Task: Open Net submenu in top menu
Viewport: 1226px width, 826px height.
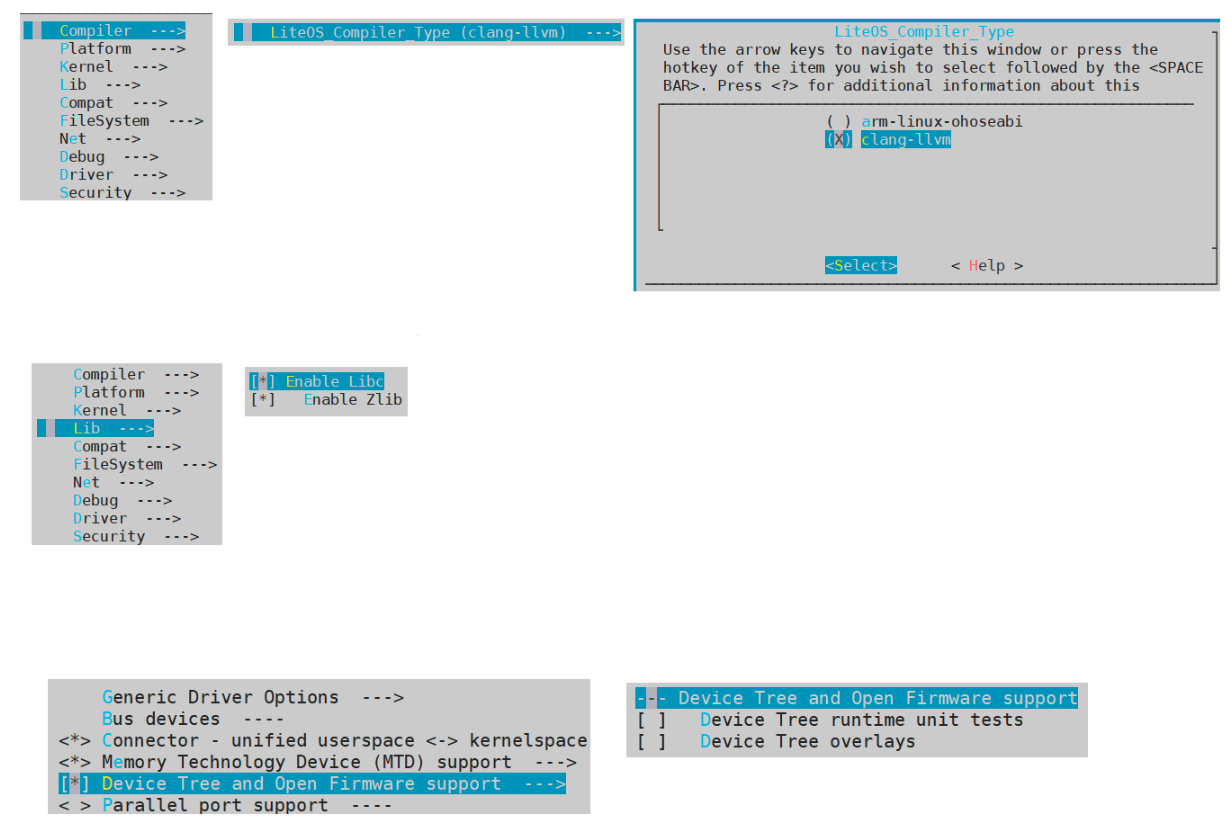Action: (100, 138)
